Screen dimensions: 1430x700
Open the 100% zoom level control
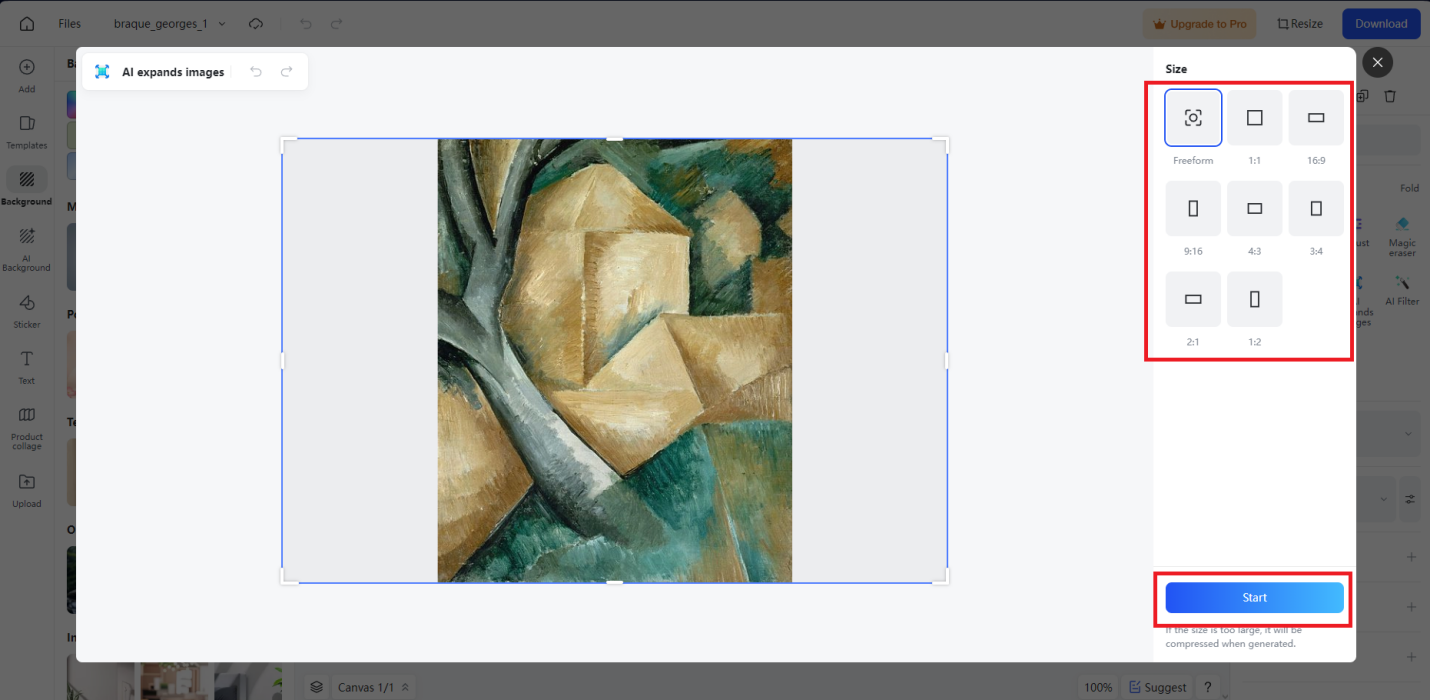click(1098, 687)
